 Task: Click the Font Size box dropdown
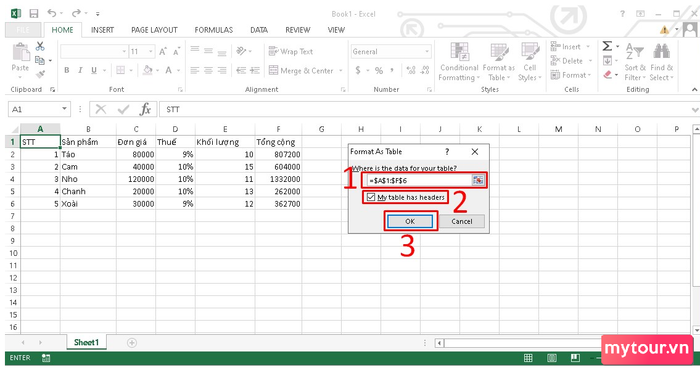click(150, 52)
